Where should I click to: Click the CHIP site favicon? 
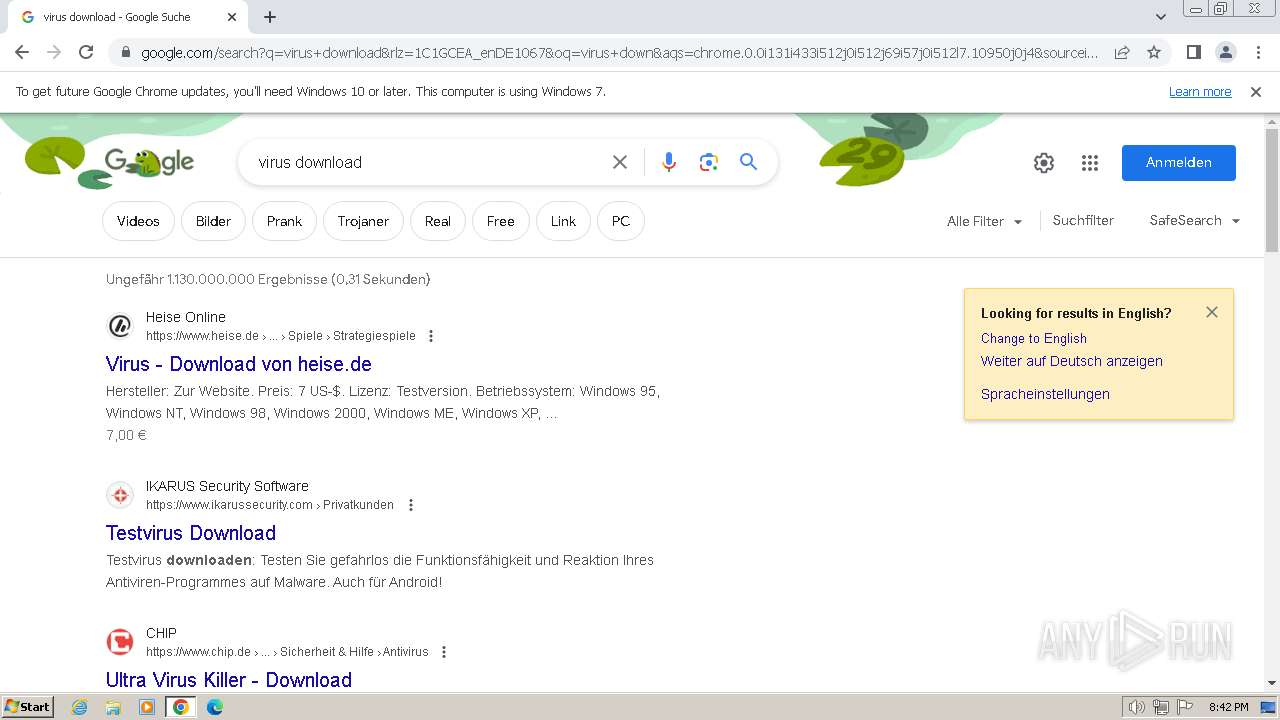120,641
